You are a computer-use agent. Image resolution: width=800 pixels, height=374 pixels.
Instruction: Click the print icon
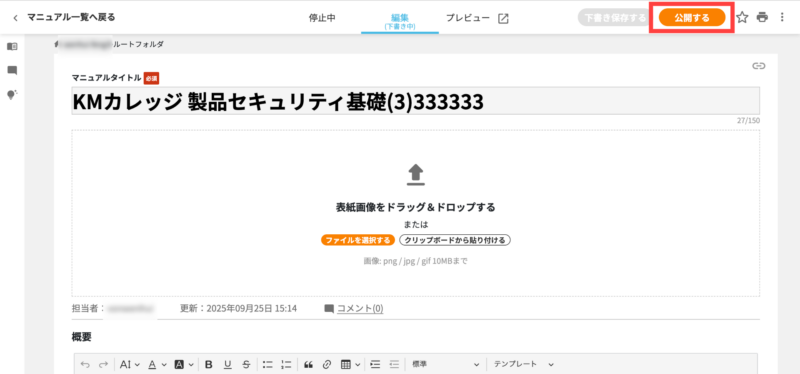pyautogui.click(x=762, y=18)
